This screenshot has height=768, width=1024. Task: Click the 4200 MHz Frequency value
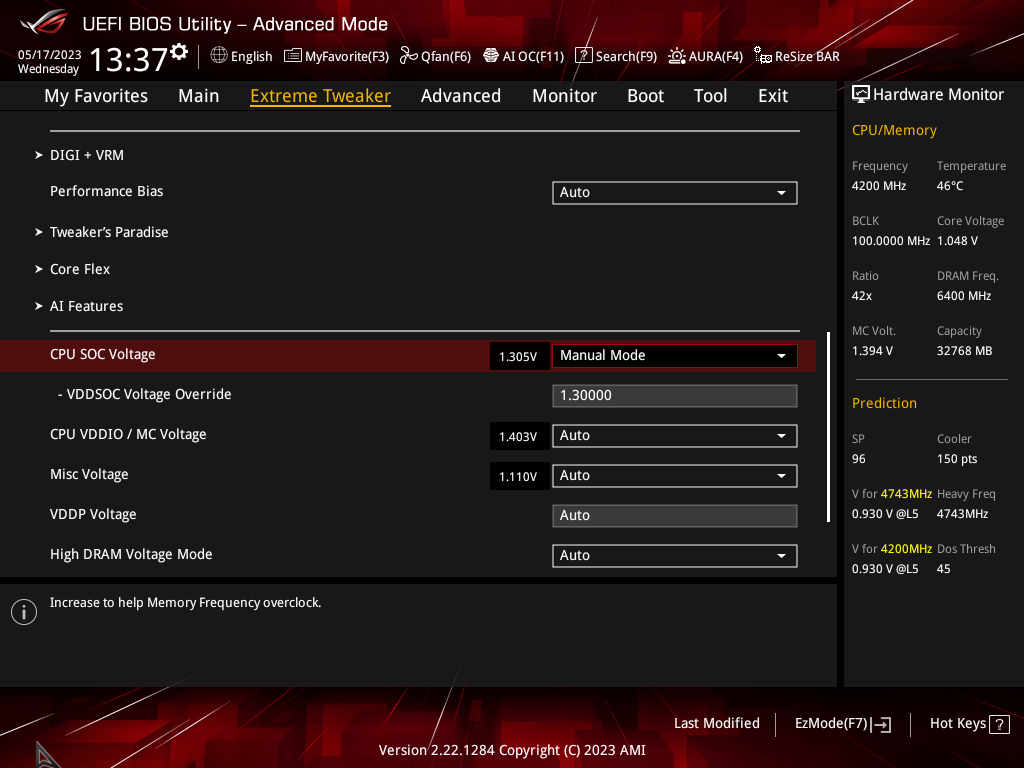point(878,186)
